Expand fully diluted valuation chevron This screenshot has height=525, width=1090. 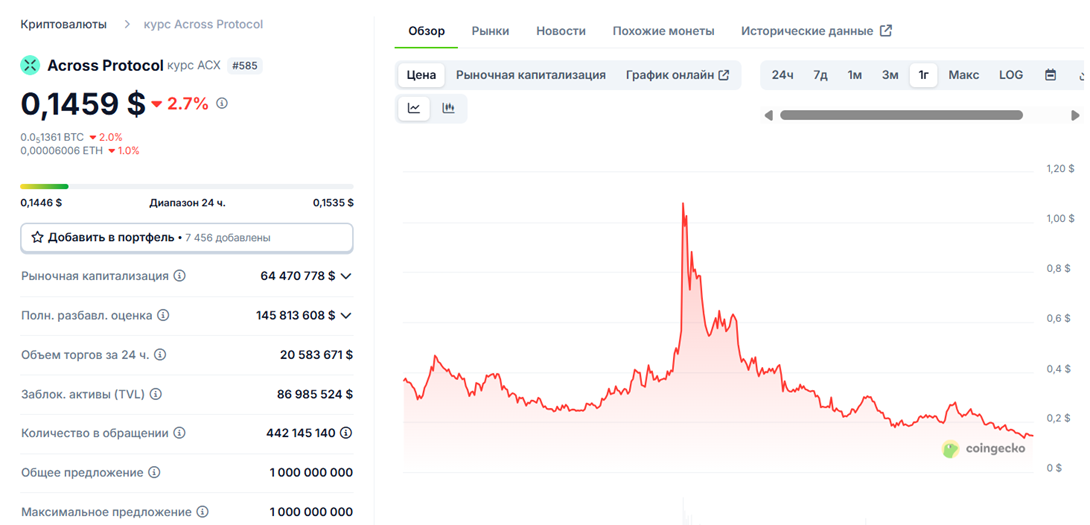coord(346,316)
